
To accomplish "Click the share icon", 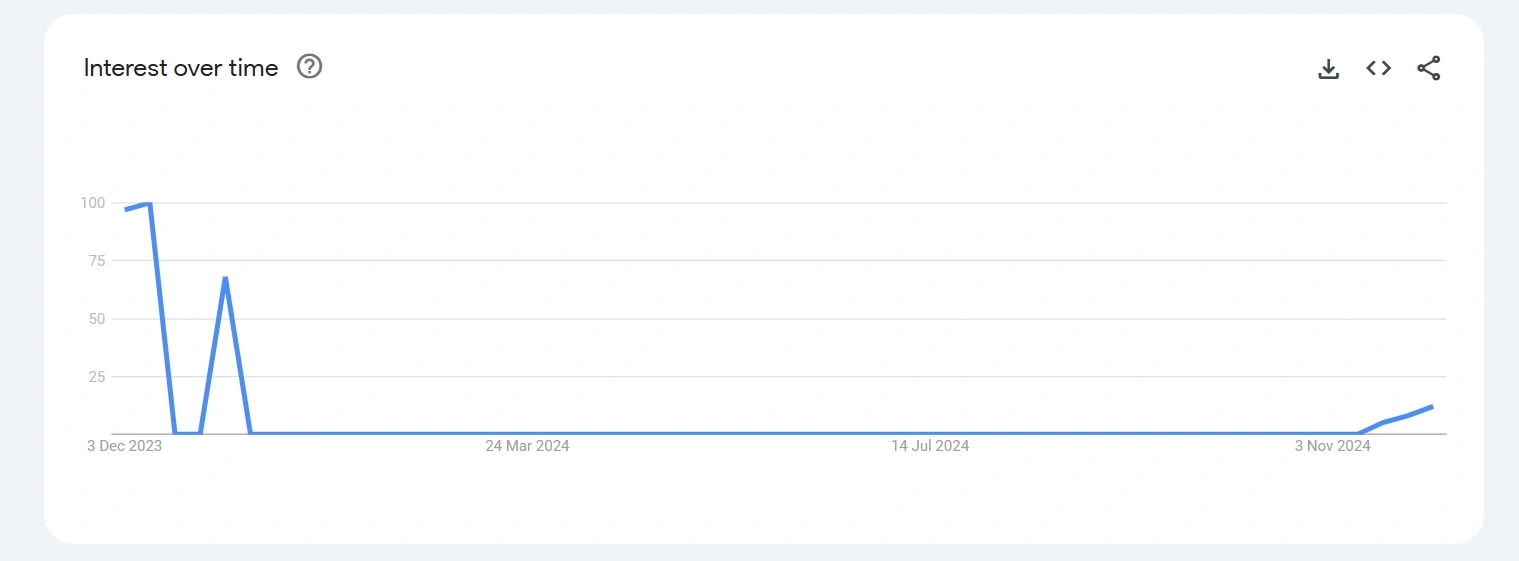I will [1429, 68].
